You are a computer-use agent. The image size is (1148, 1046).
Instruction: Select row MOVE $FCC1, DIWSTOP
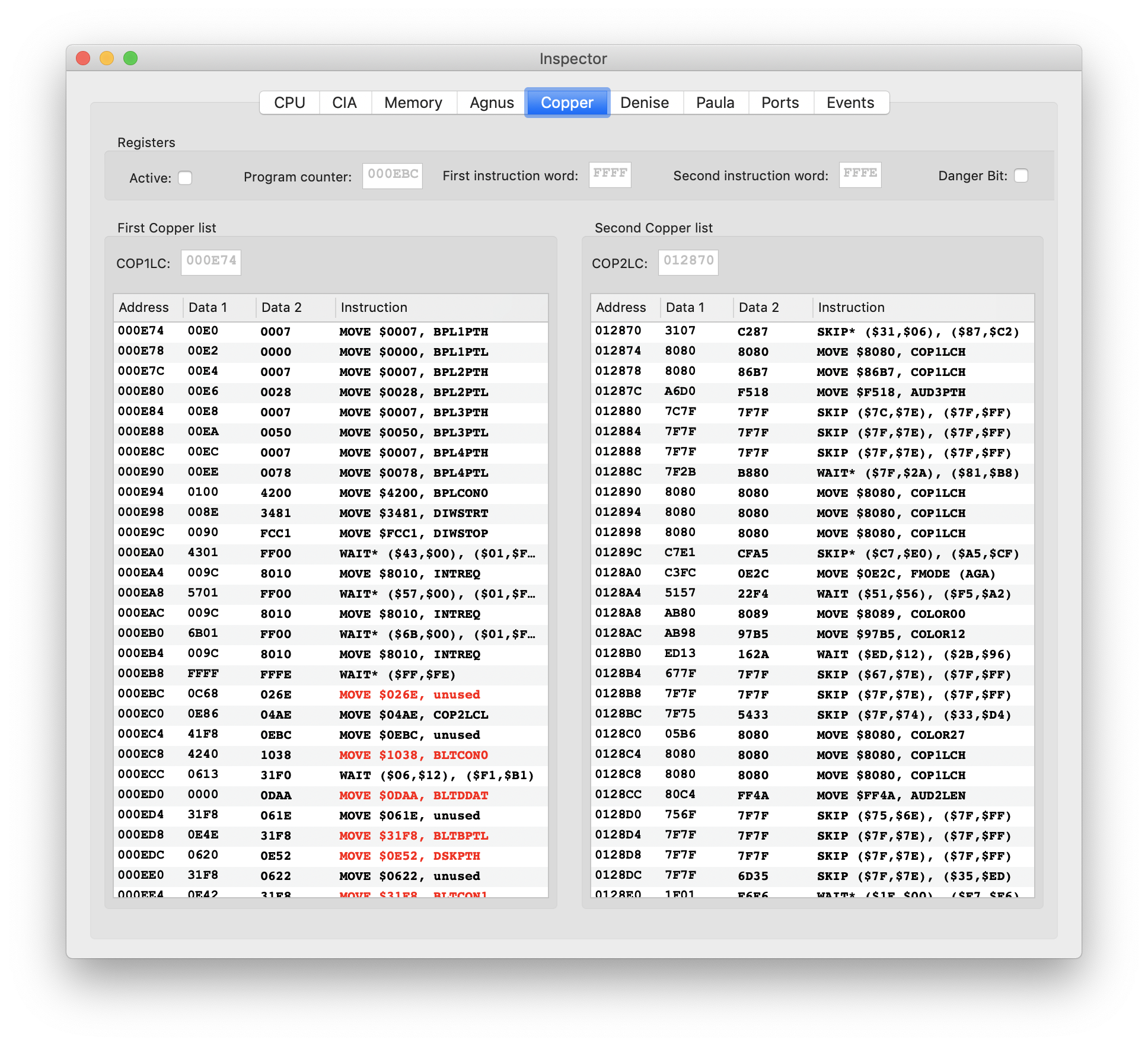click(331, 533)
